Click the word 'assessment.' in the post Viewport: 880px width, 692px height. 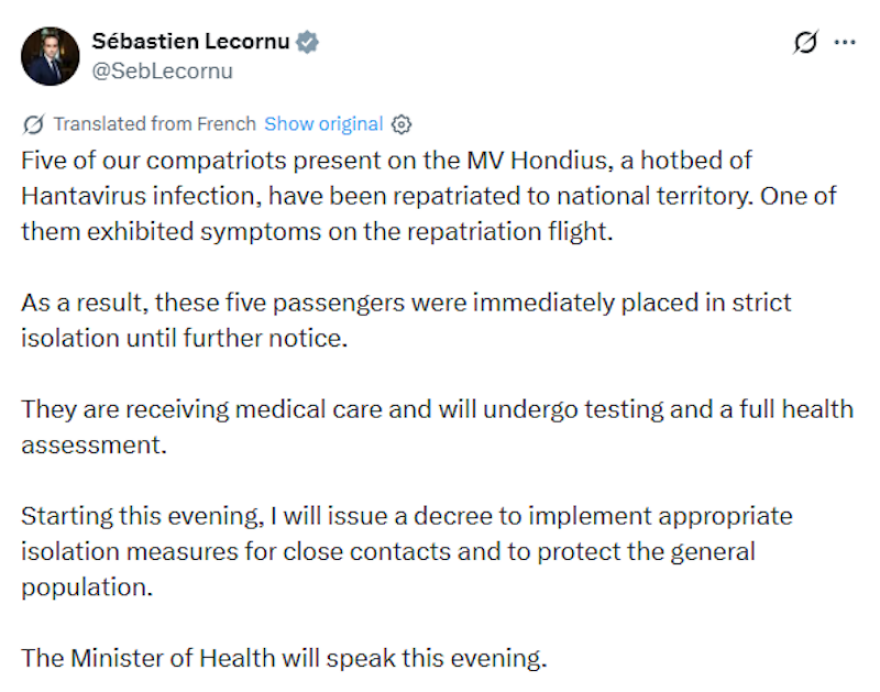pos(94,445)
